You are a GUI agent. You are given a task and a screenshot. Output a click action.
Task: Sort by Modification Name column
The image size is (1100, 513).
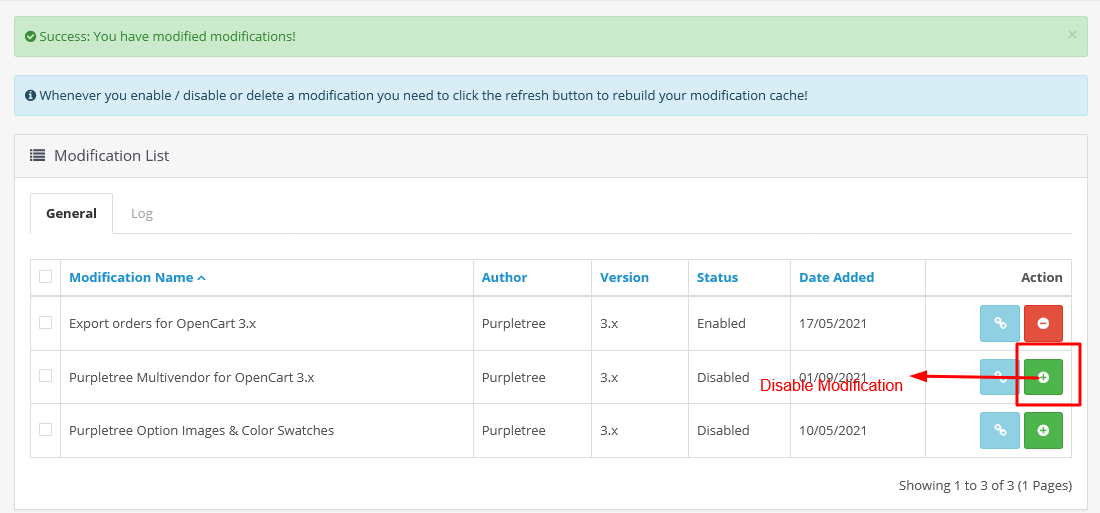(138, 277)
